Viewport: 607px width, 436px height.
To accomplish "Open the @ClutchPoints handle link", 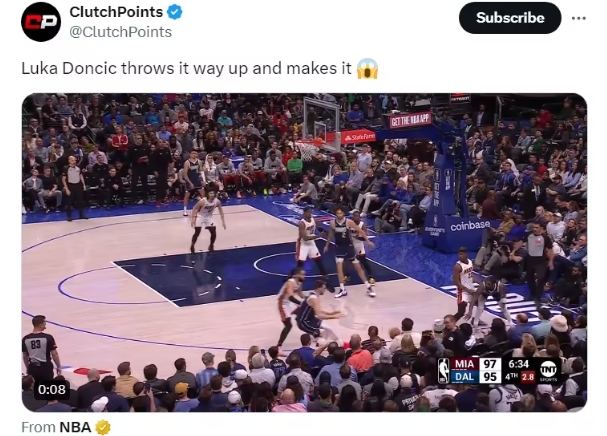I will pyautogui.click(x=120, y=32).
